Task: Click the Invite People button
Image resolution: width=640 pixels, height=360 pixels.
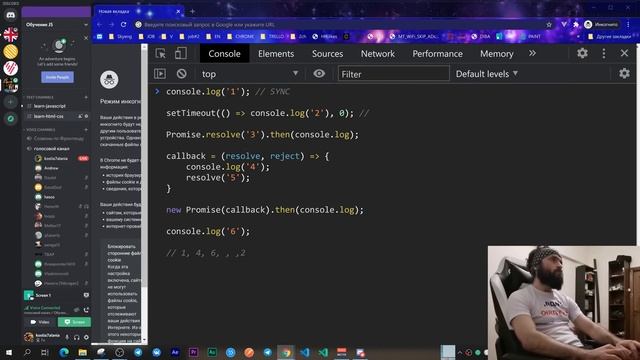Action: pos(57,77)
